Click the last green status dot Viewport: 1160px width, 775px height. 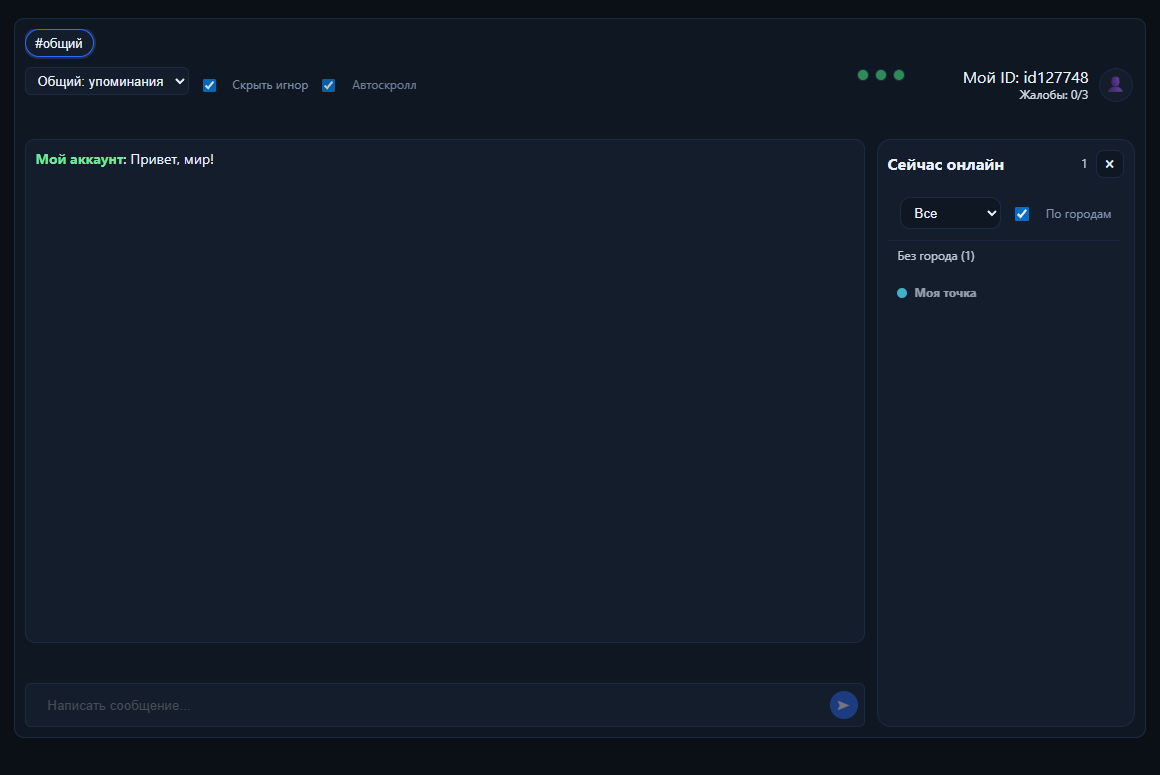899,75
